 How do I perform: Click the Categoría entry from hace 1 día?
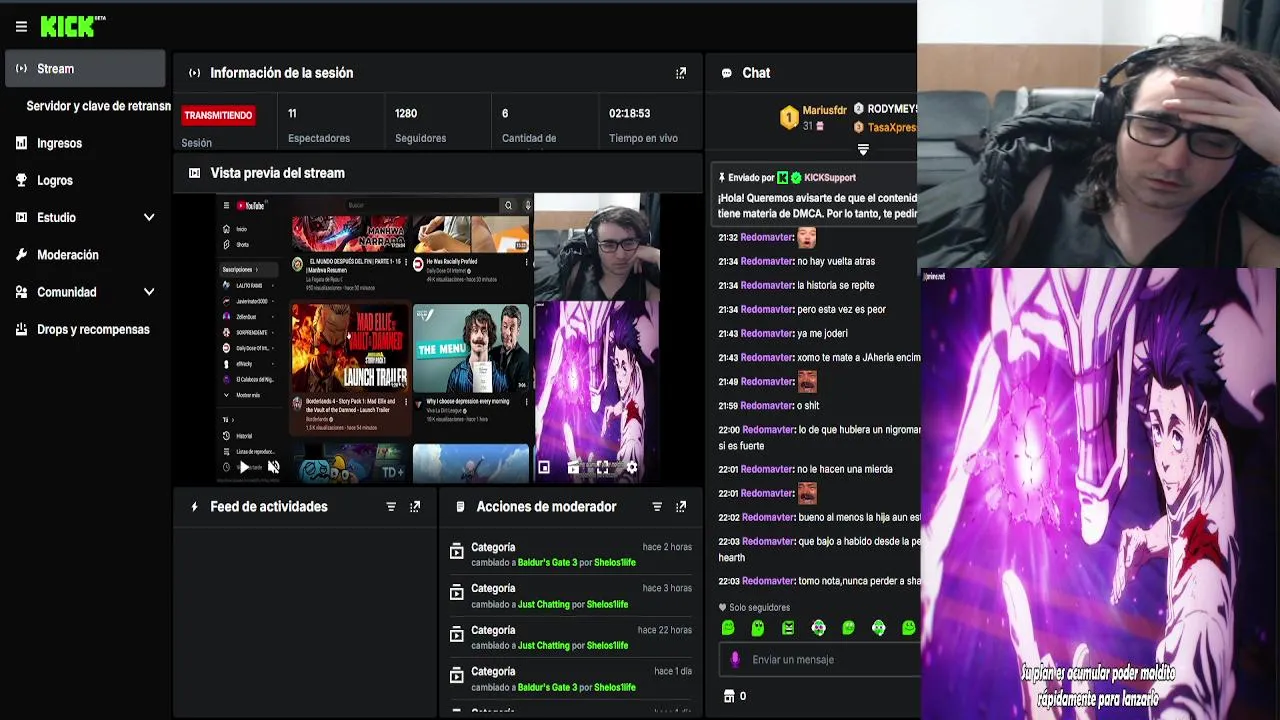coord(570,679)
